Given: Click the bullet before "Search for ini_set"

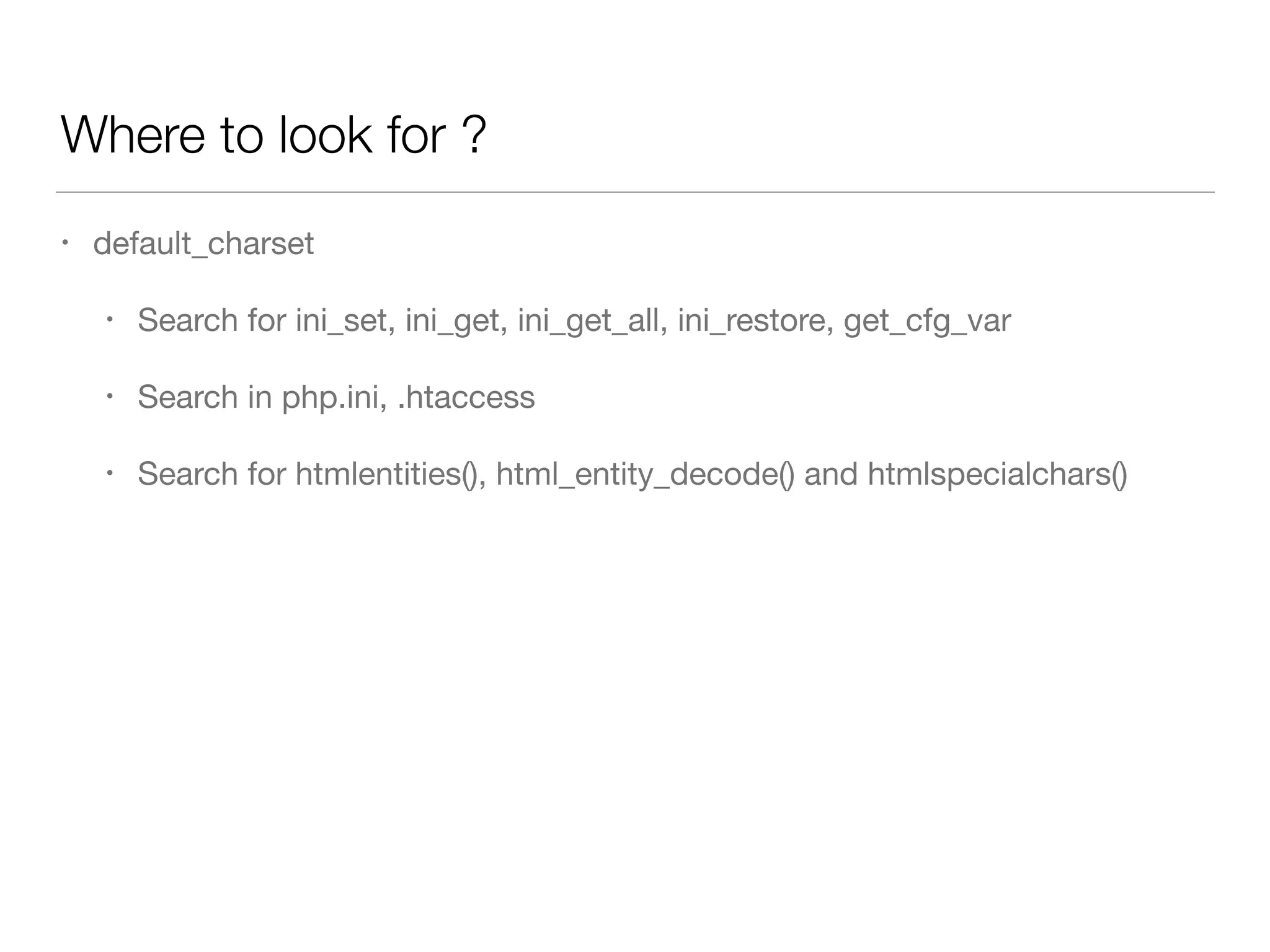Looking at the screenshot, I should 109,319.
